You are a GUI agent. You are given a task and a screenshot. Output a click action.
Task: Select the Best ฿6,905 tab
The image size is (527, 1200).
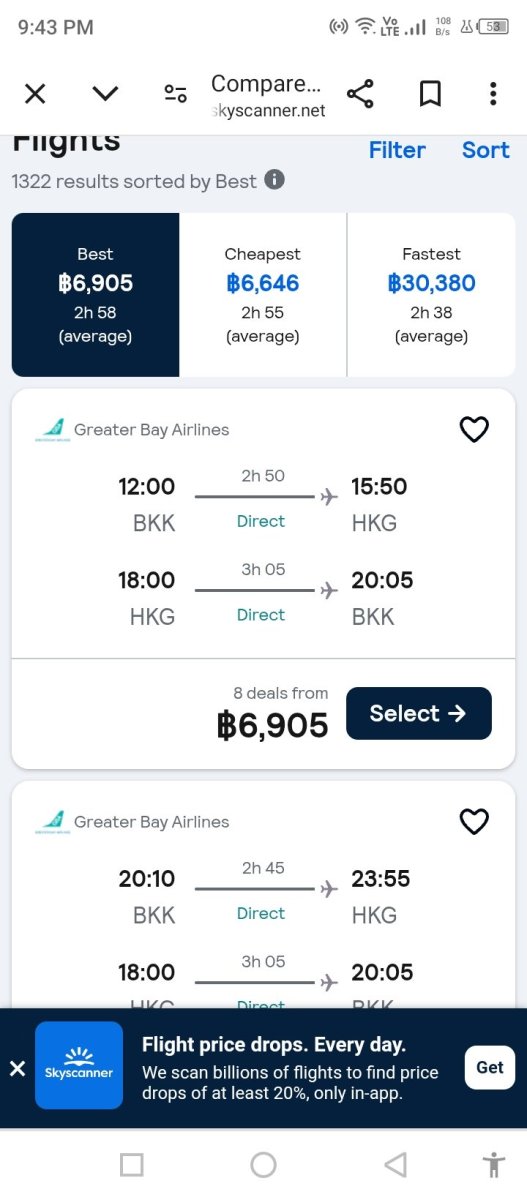pyautogui.click(x=95, y=295)
